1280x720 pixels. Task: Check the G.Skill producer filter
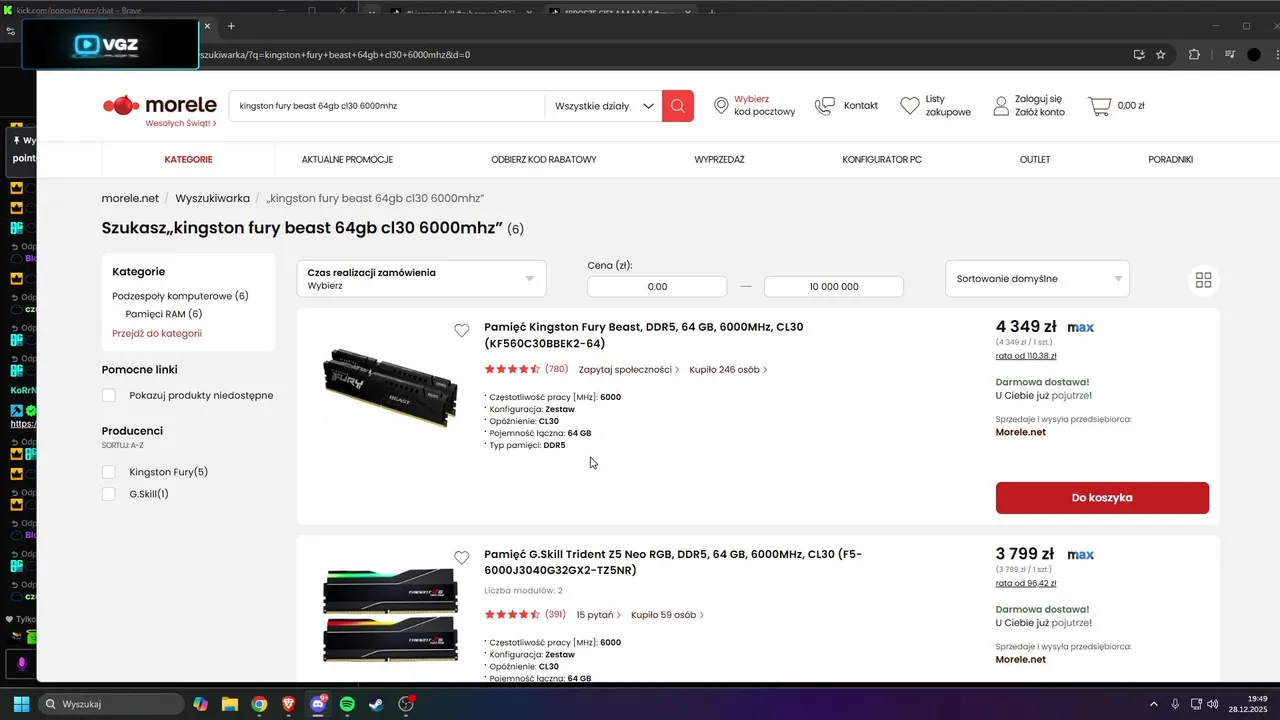tap(109, 494)
